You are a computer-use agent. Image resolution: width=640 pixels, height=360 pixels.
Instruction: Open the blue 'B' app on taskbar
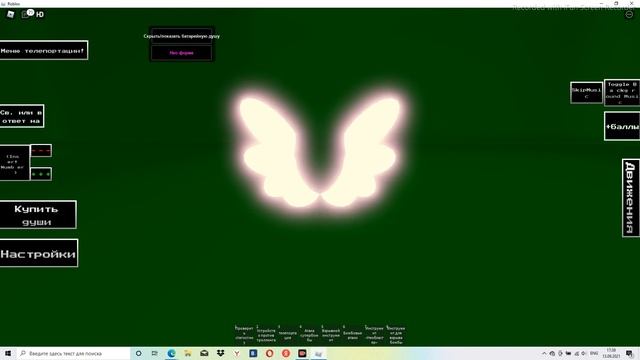(253, 353)
